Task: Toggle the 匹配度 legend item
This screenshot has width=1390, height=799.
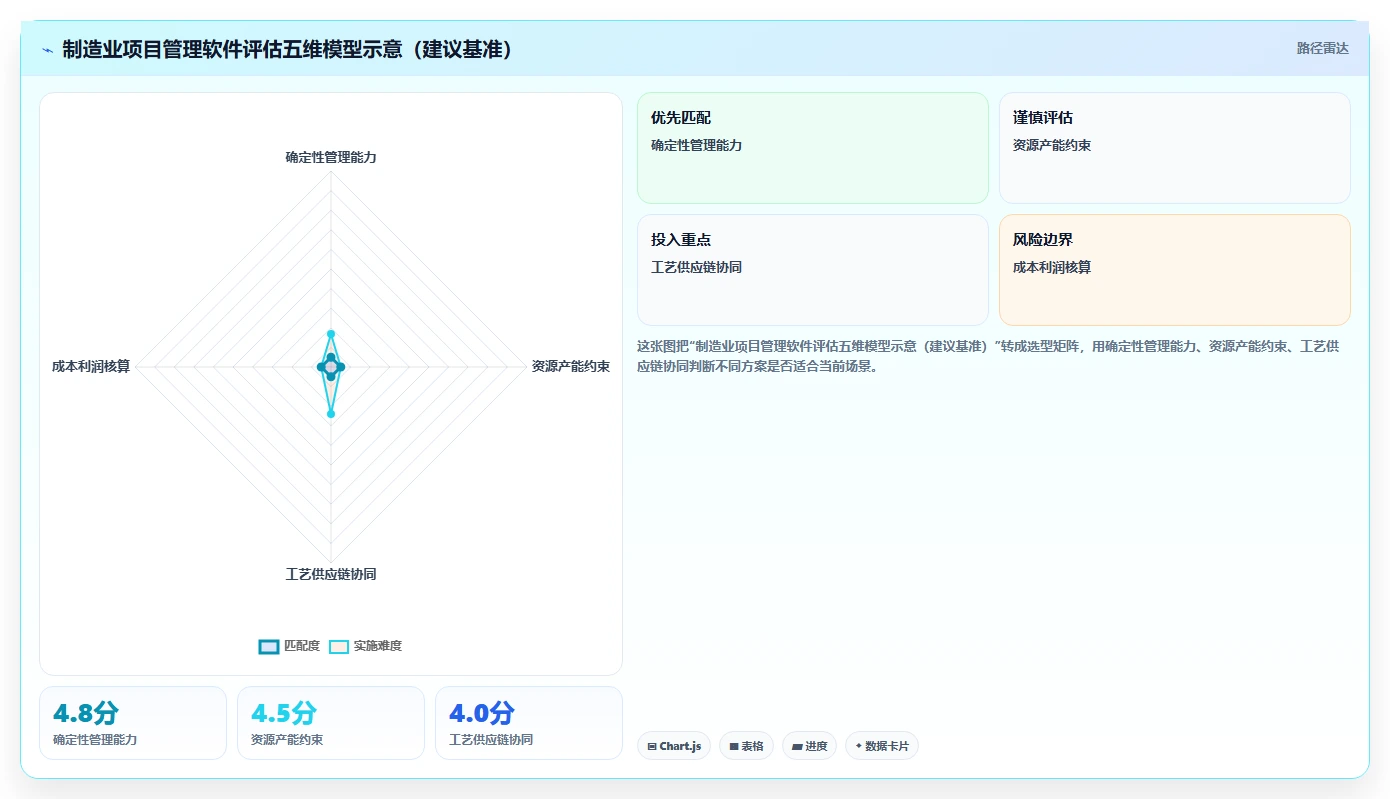Action: click(x=289, y=646)
